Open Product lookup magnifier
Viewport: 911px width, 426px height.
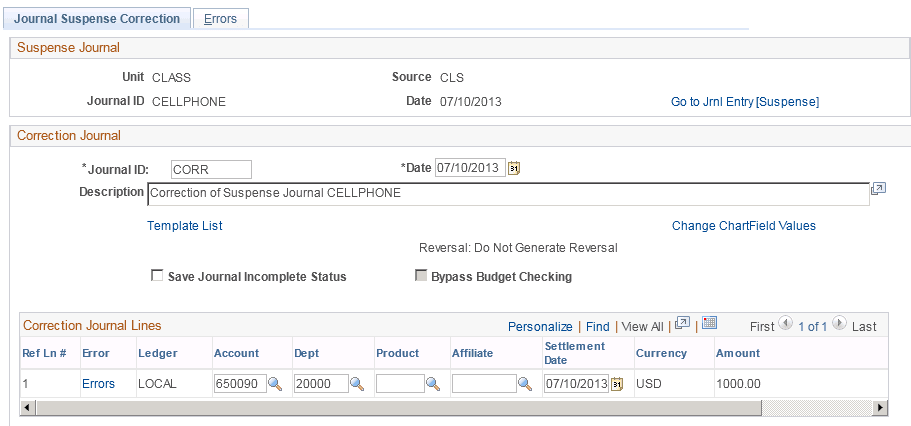(433, 384)
